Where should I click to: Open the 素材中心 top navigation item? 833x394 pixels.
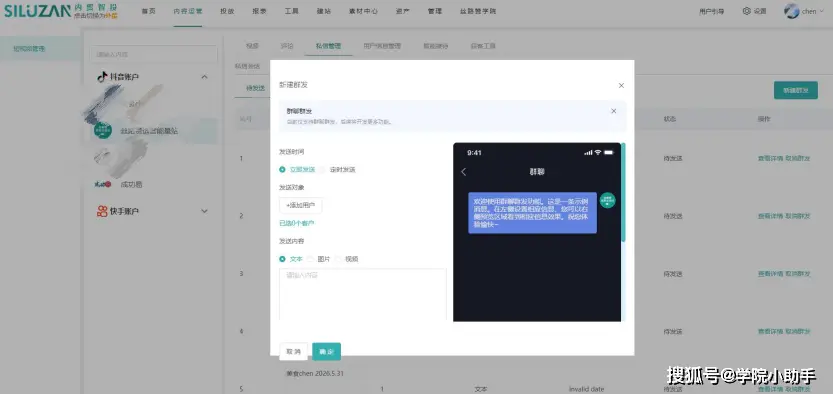click(363, 11)
